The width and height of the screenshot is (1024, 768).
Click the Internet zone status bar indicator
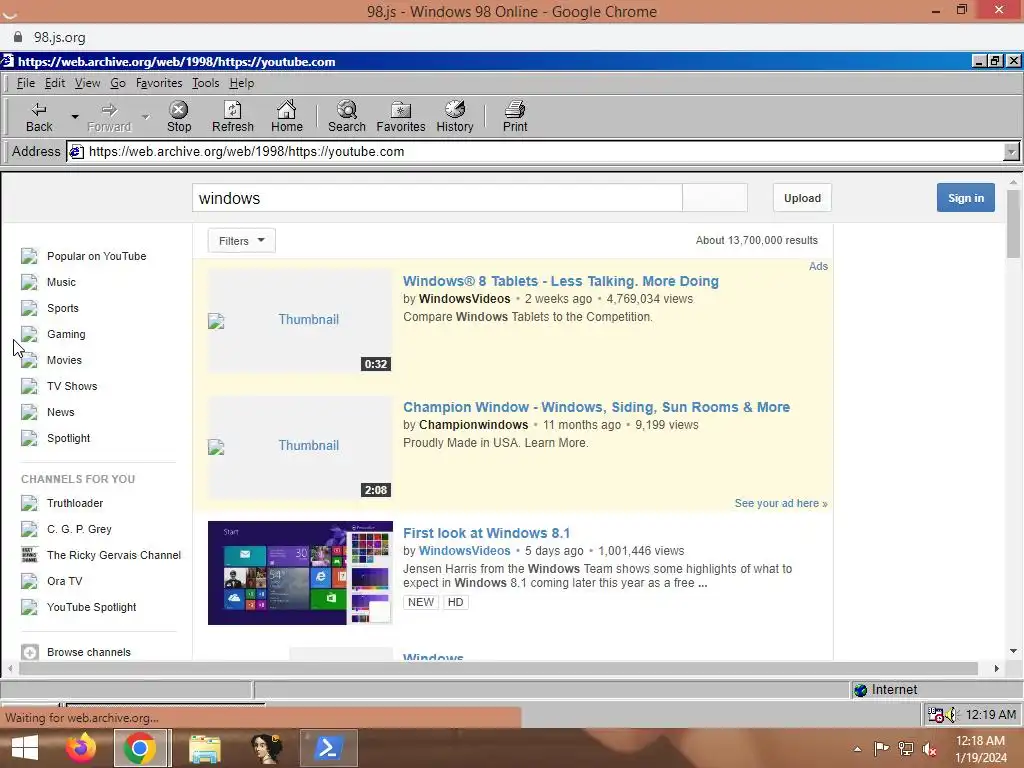tap(886, 690)
